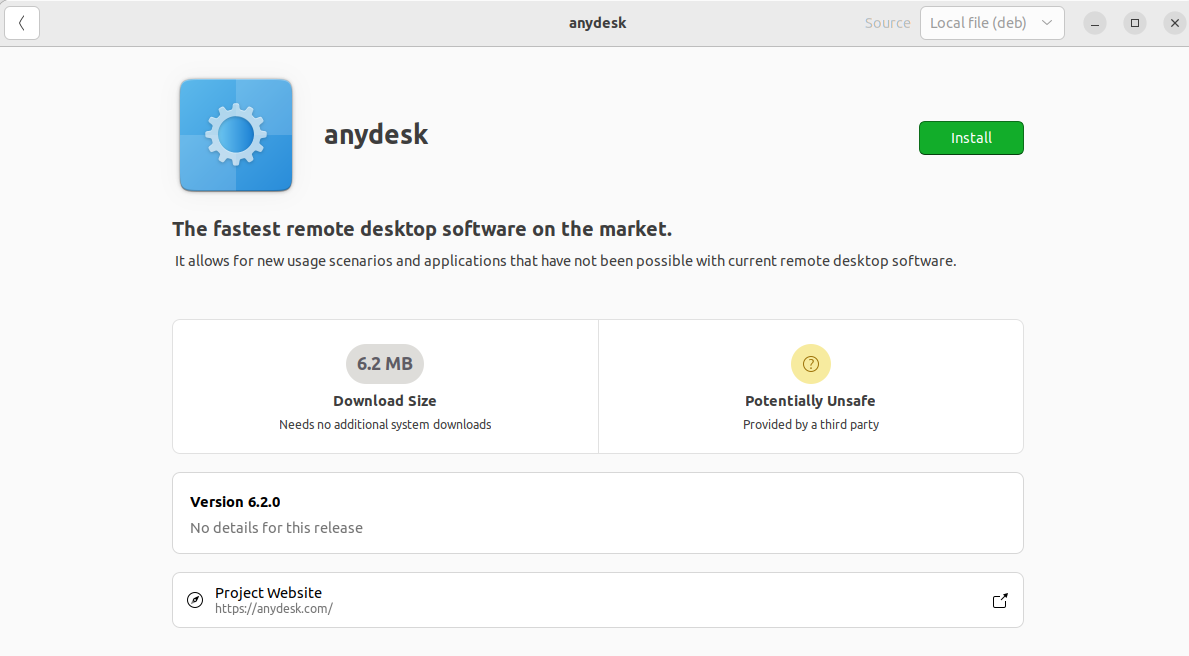Select the app tagline about remote desktop
The height and width of the screenshot is (656, 1189).
click(422, 228)
